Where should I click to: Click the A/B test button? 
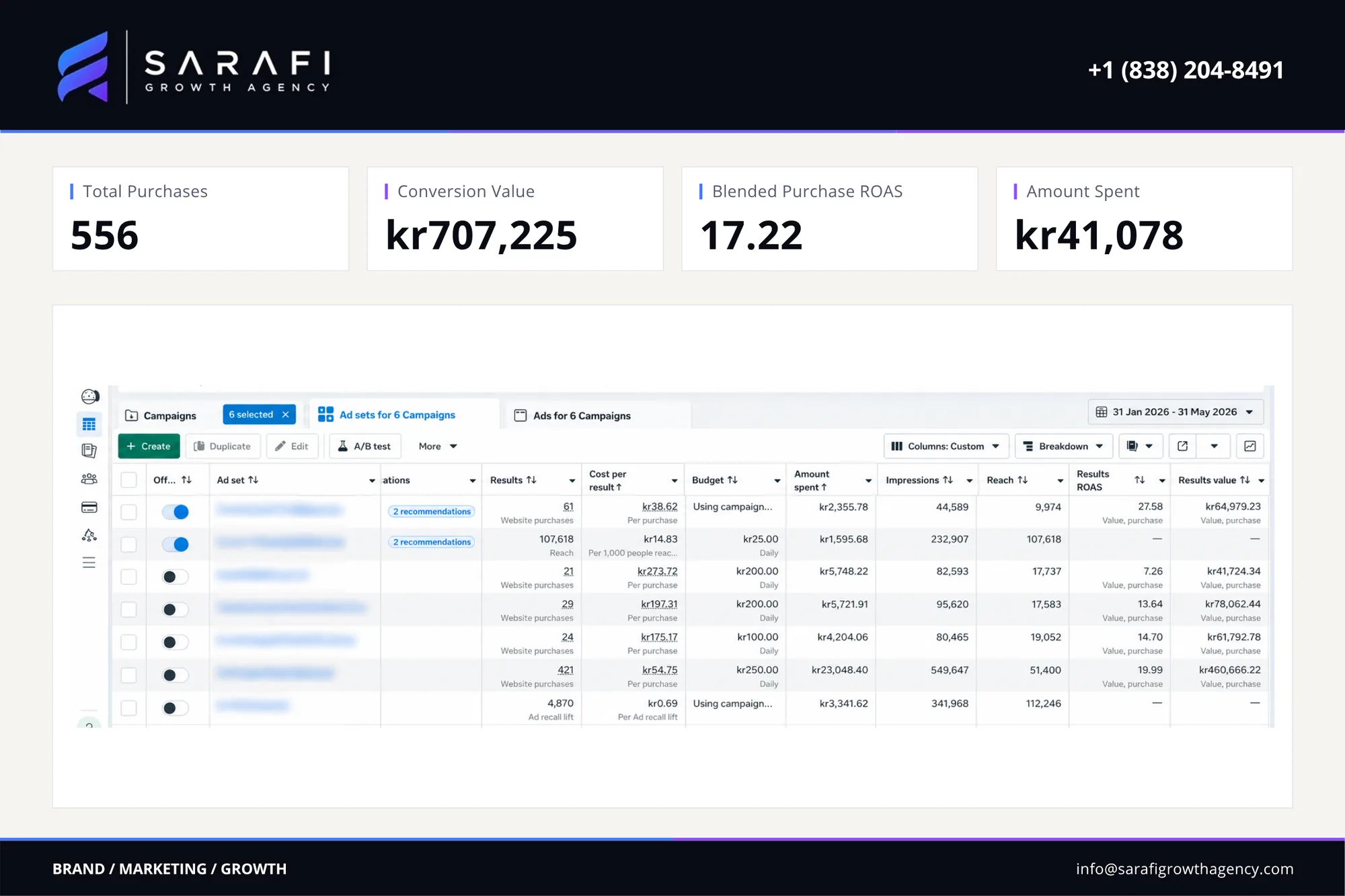pyautogui.click(x=364, y=446)
